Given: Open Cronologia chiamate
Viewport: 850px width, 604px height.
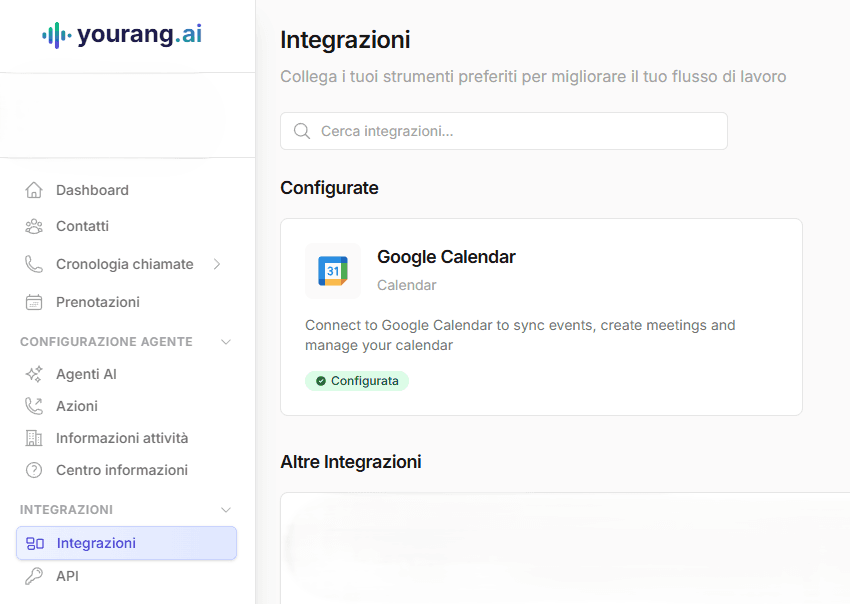Looking at the screenshot, I should point(126,264).
